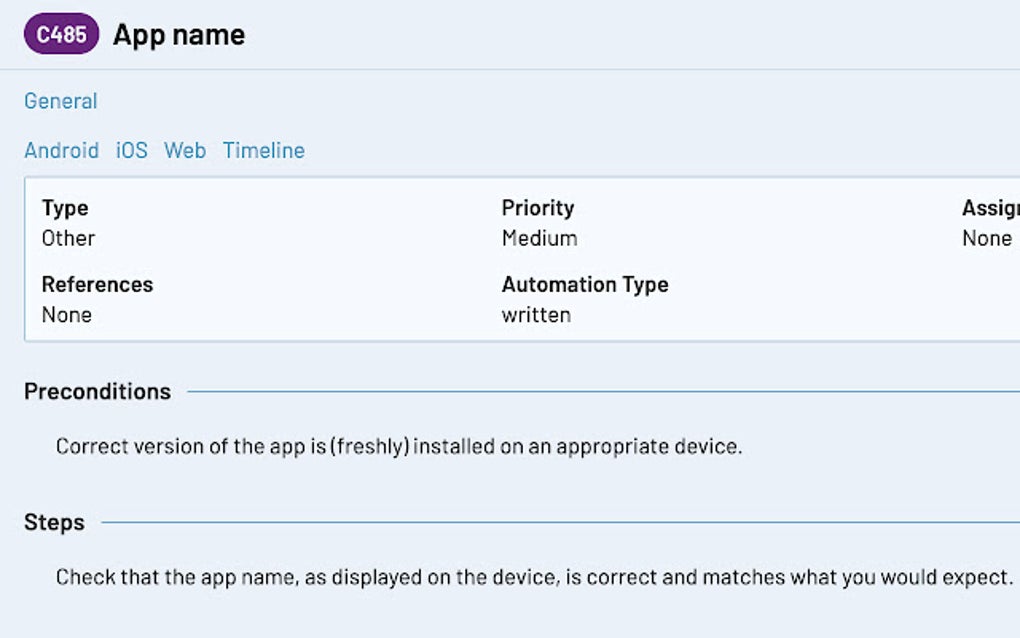
Task: Click the "App name" case title
Action: click(x=179, y=35)
